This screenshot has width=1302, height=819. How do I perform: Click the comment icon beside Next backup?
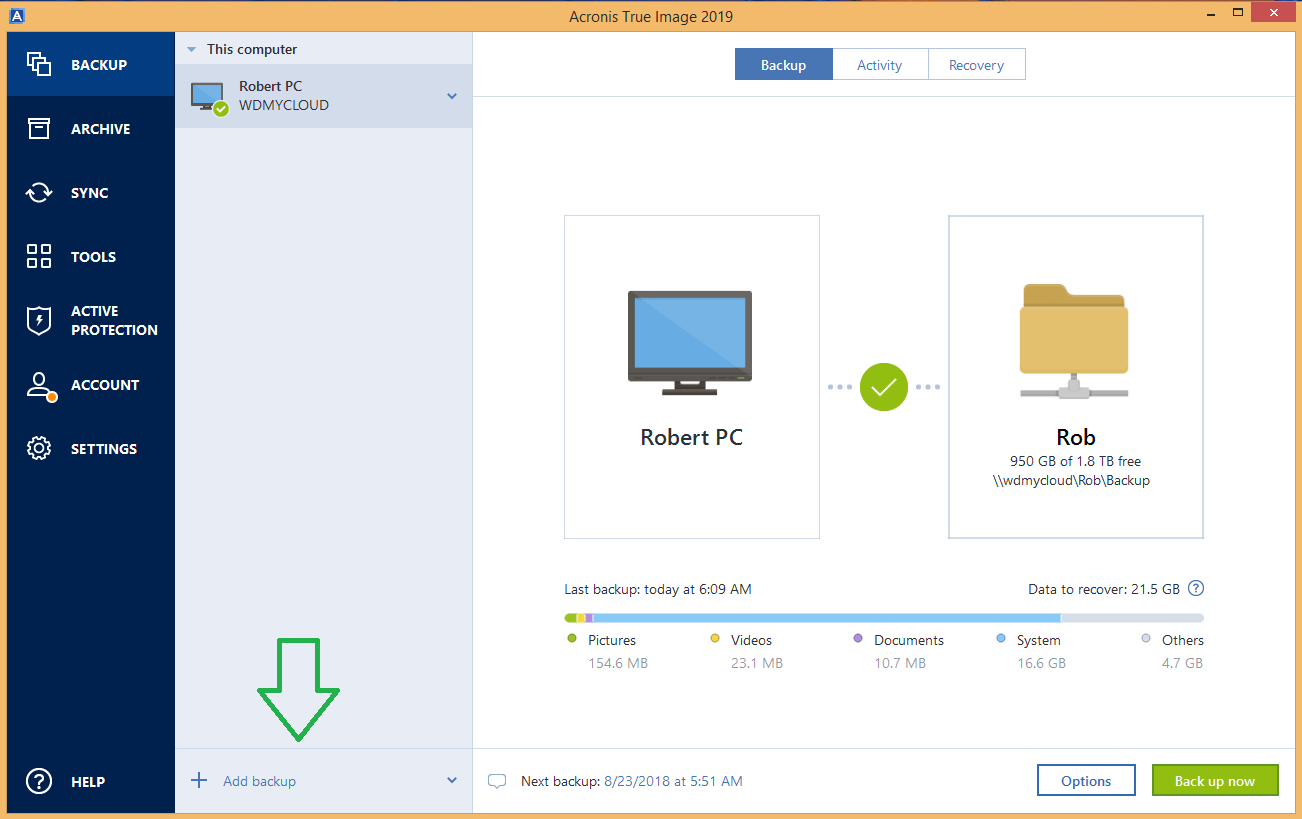click(497, 781)
